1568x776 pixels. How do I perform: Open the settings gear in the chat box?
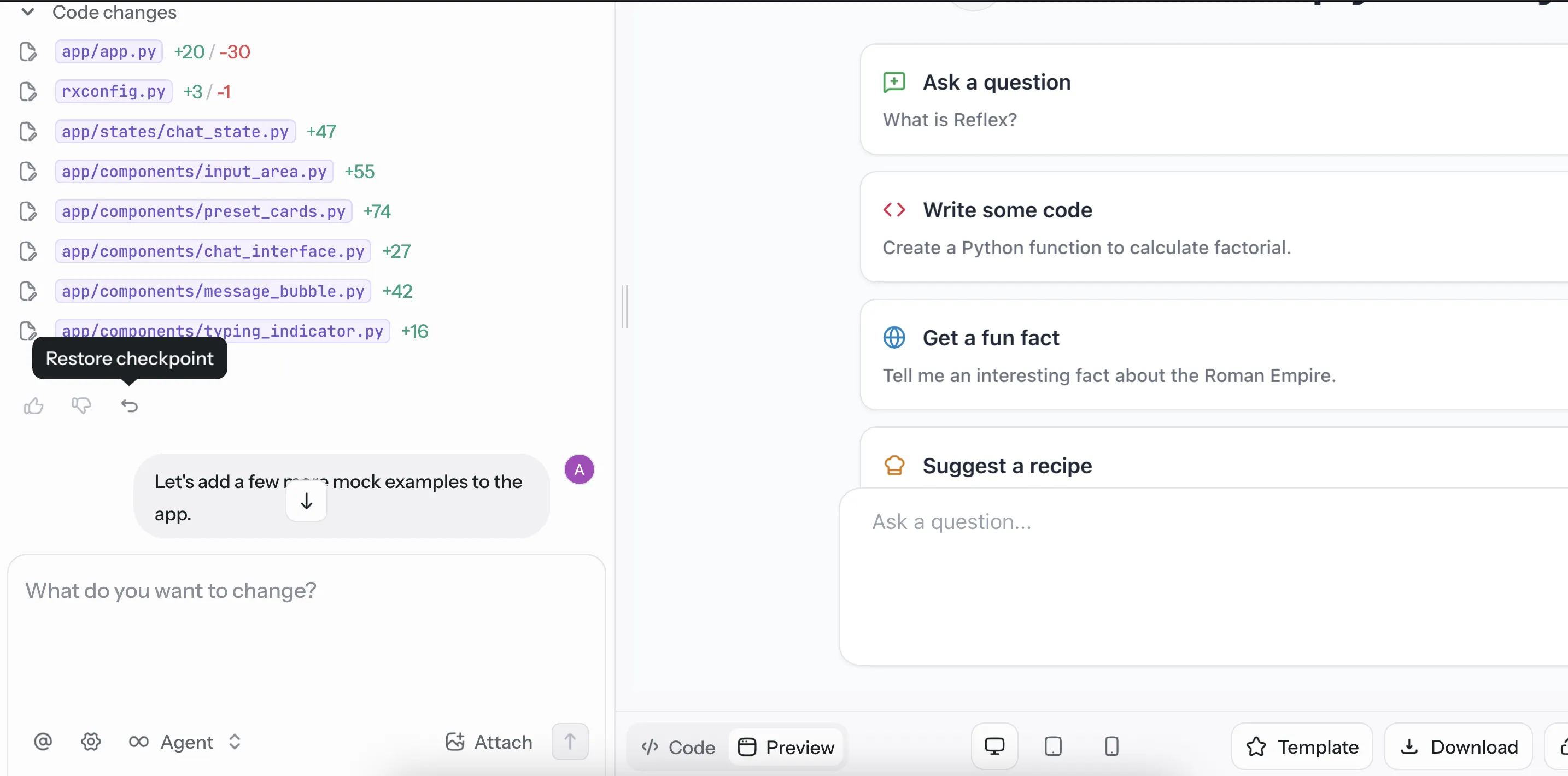point(91,742)
